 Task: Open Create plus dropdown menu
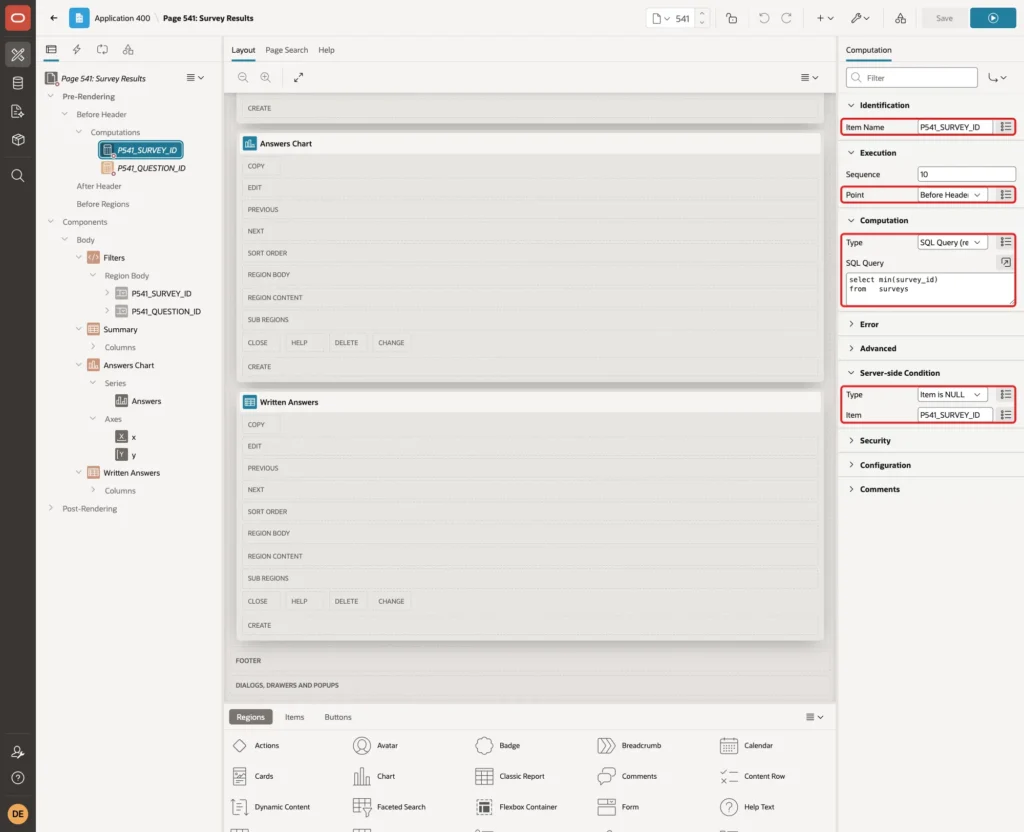[x=825, y=18]
